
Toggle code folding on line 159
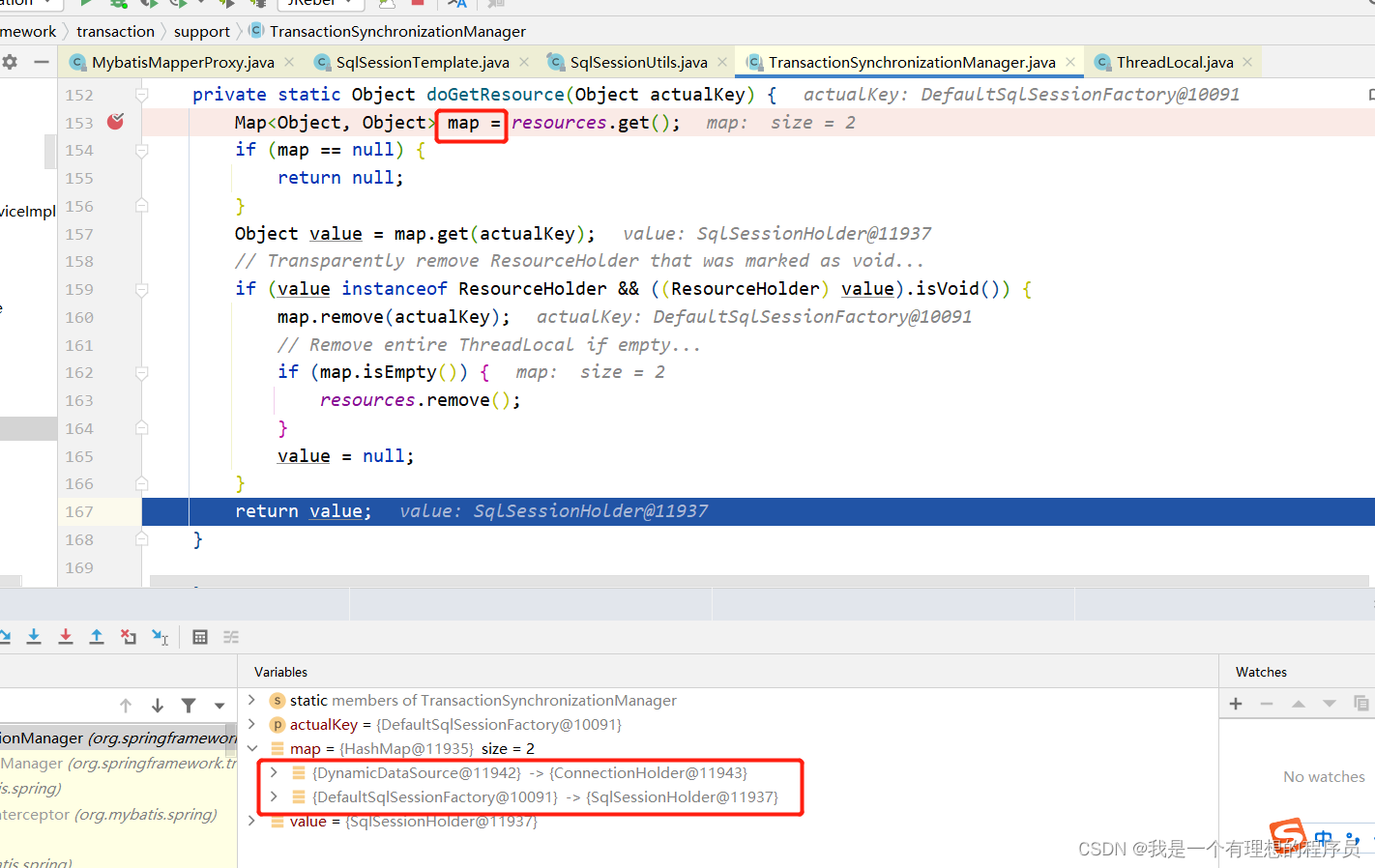(142, 289)
